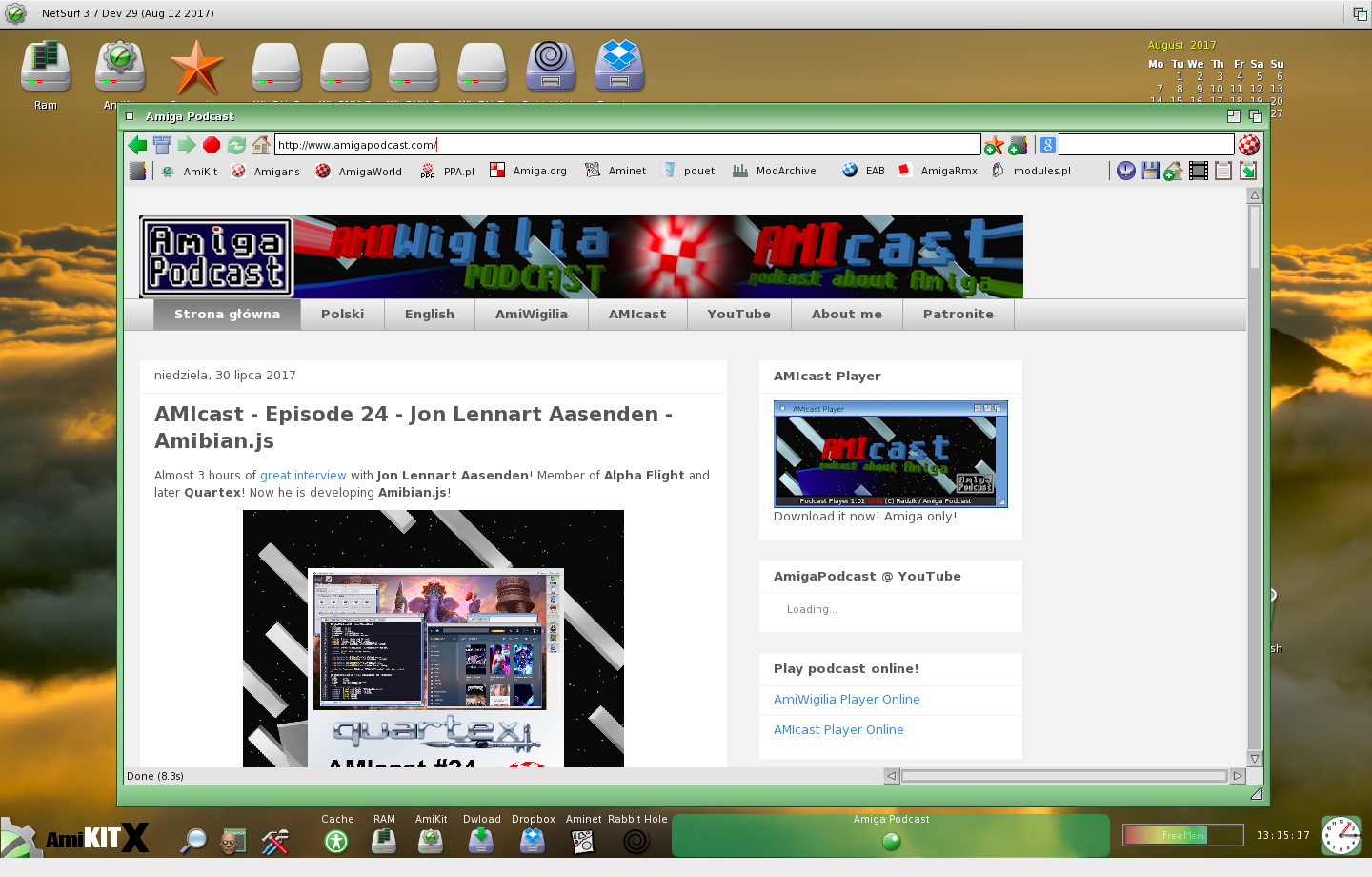Click the add-to-hotlist icon beside the star
Viewport: 1372px width, 877px height.
[x=1018, y=145]
